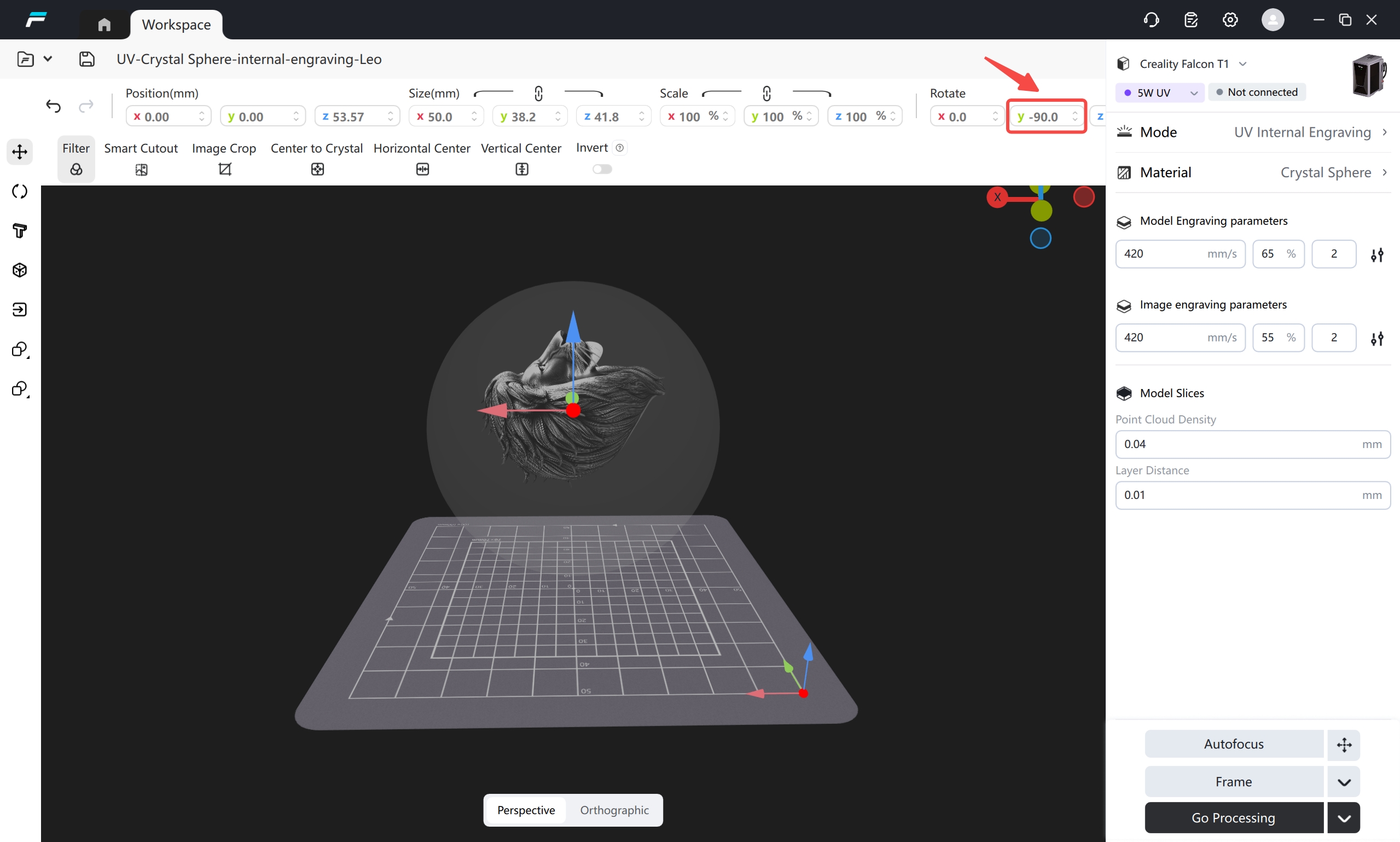Click Center to Crystal
Screen dimensions: 1400x842
pos(317,159)
